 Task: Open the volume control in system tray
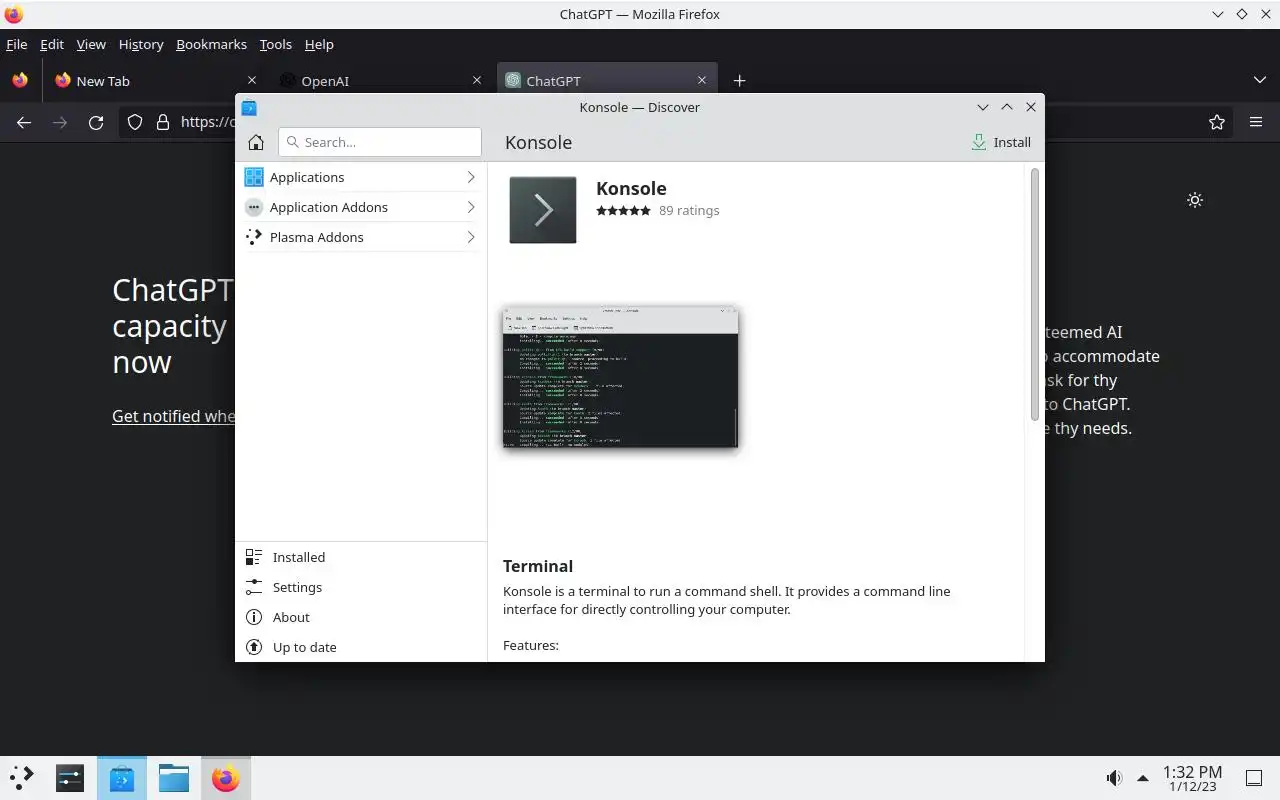click(1114, 778)
